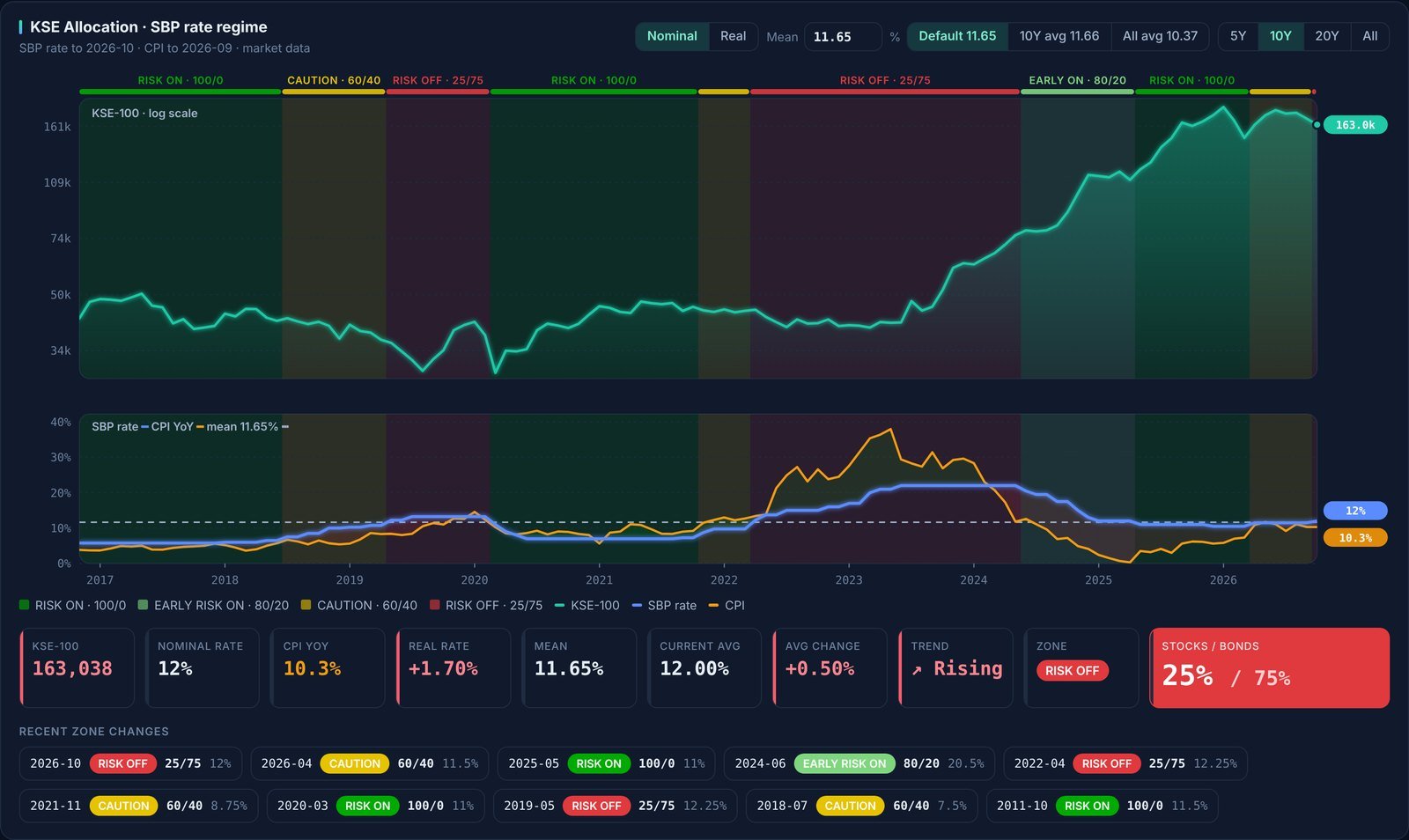Image resolution: width=1409 pixels, height=840 pixels.
Task: Open the 2019-05 RISK OFF zone change
Action: click(x=616, y=806)
